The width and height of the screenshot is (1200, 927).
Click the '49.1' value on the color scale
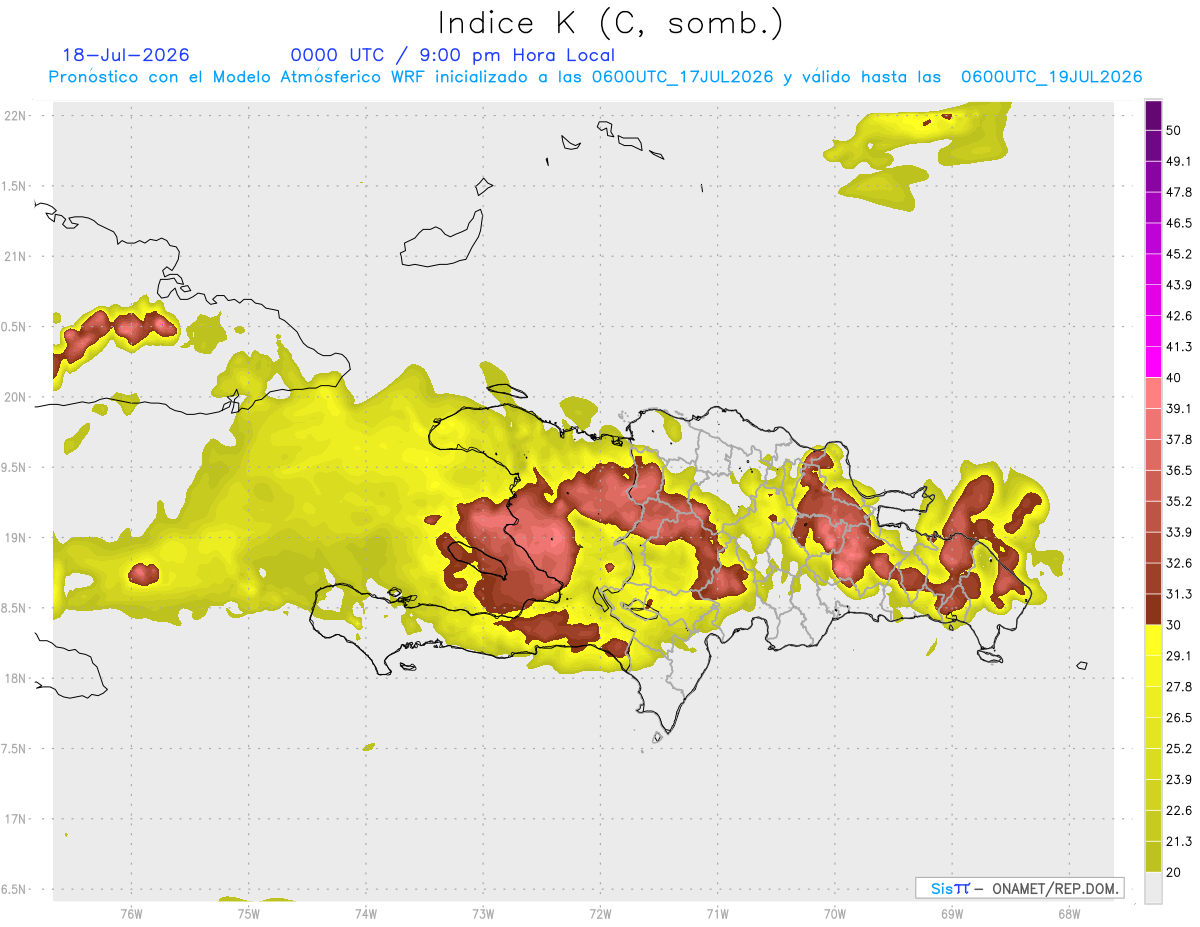pyautogui.click(x=1179, y=161)
